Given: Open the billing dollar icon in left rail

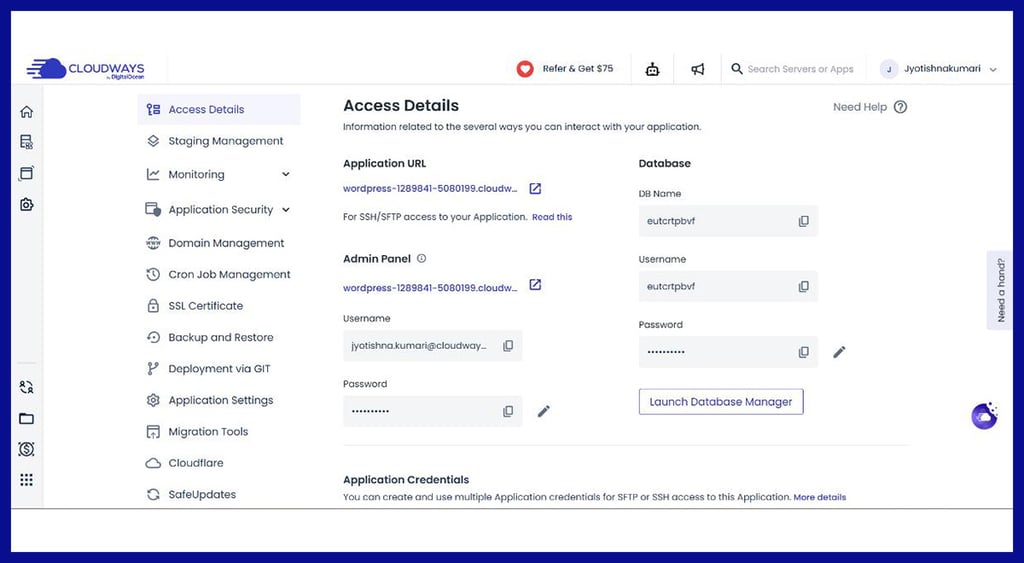Looking at the screenshot, I should [x=26, y=449].
